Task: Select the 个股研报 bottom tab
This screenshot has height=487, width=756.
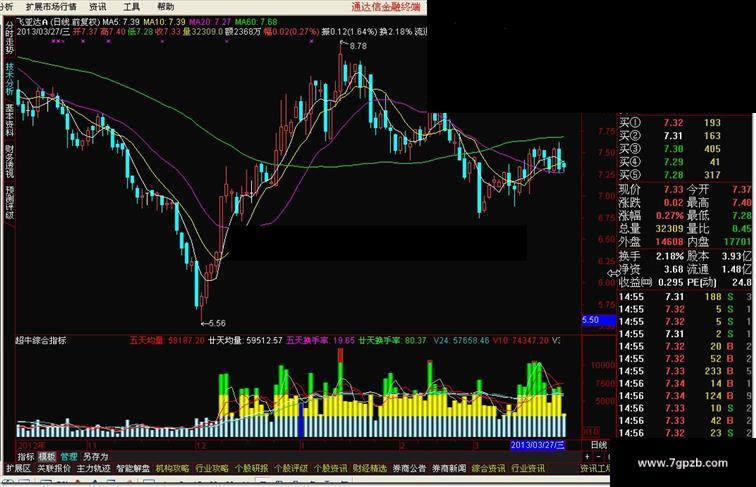Action: 251,468
